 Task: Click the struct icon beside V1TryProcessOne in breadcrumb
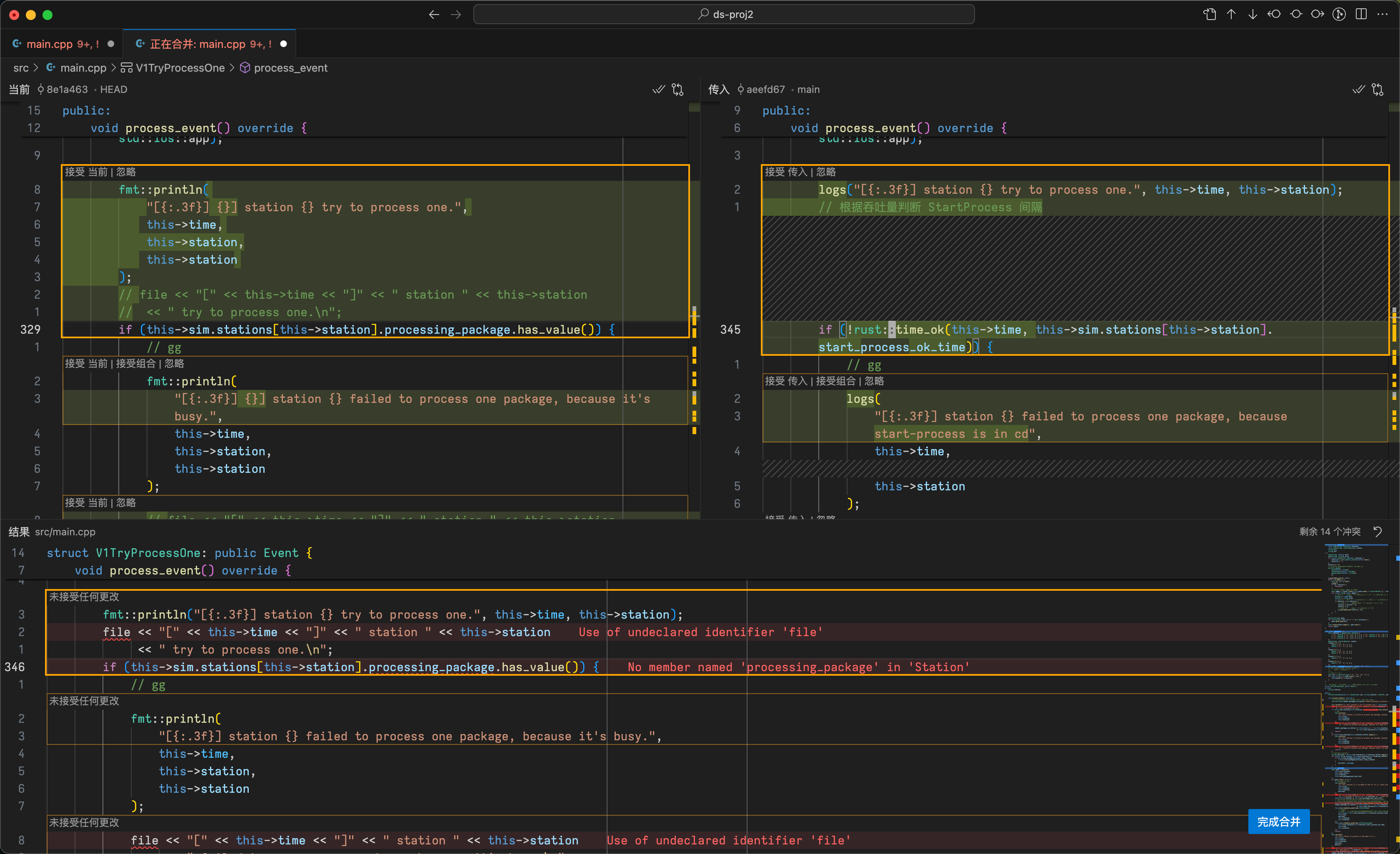point(127,67)
